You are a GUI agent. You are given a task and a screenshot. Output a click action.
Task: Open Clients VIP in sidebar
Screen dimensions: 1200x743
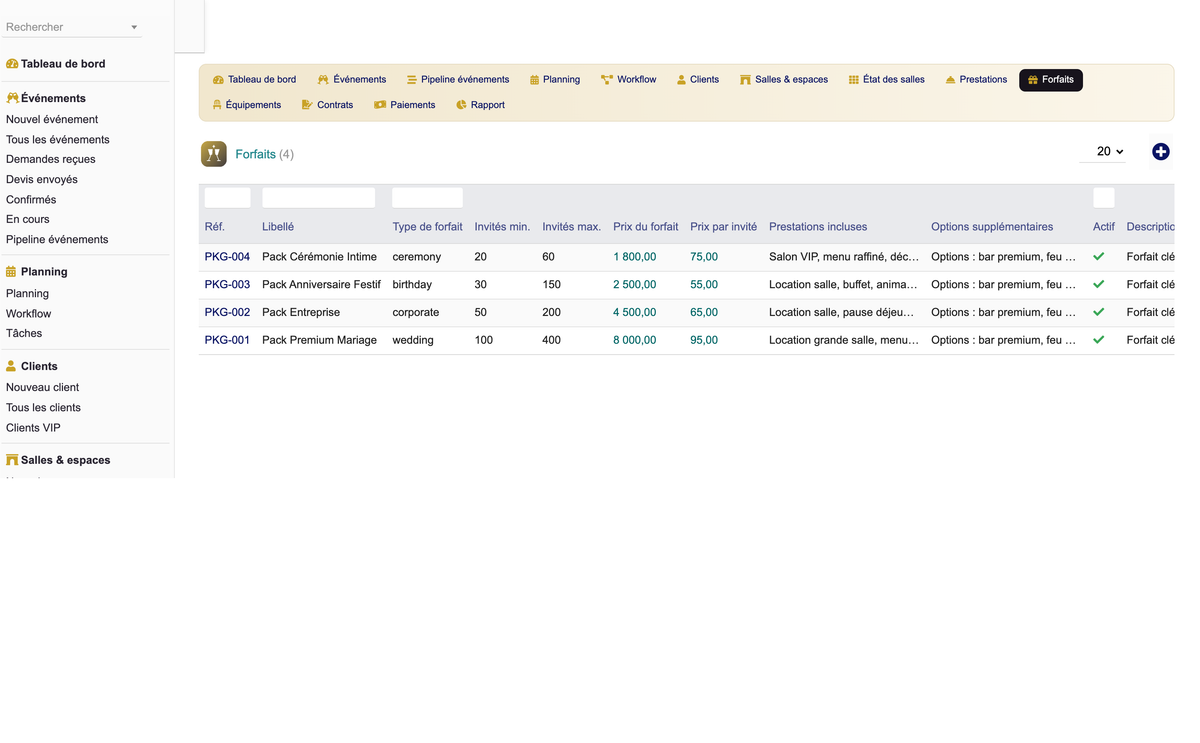pyautogui.click(x=33, y=428)
